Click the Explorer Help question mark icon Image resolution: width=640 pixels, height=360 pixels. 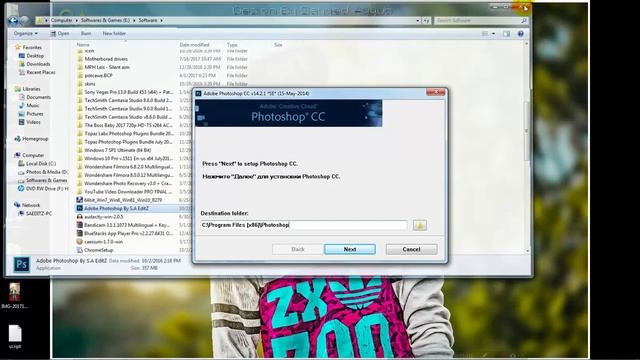point(520,33)
